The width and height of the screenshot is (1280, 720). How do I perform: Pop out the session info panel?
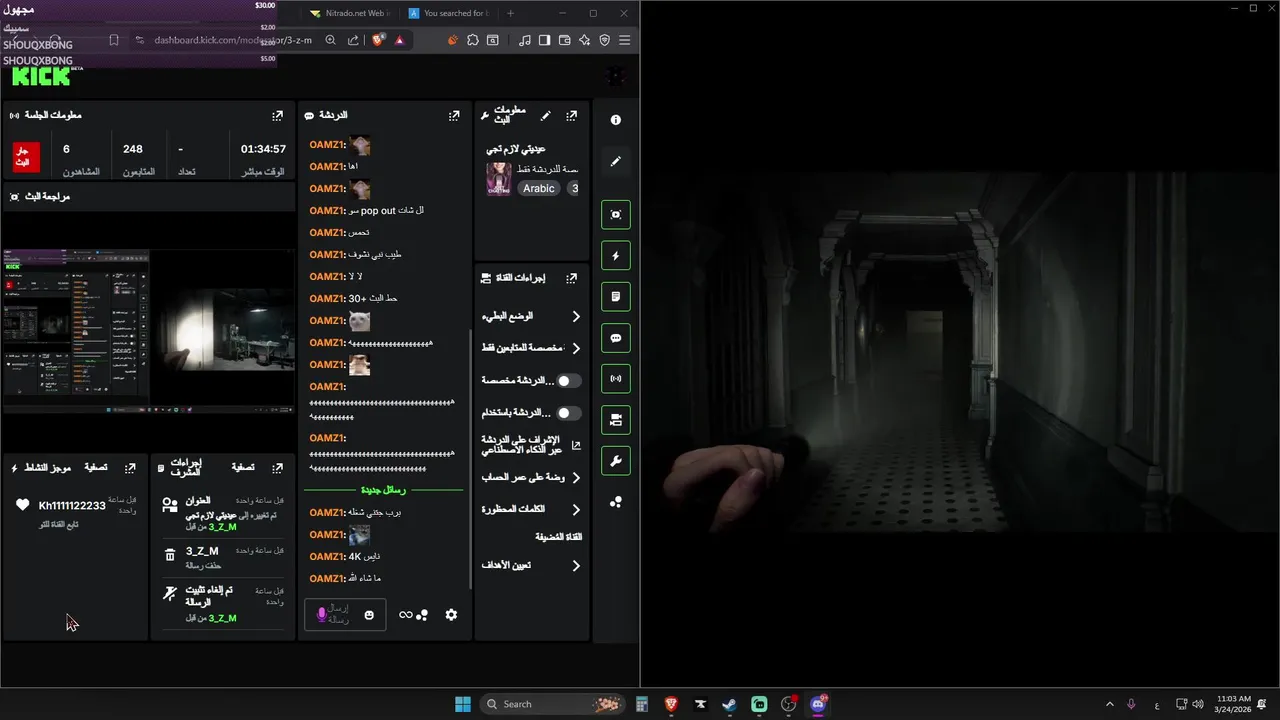pyautogui.click(x=277, y=116)
